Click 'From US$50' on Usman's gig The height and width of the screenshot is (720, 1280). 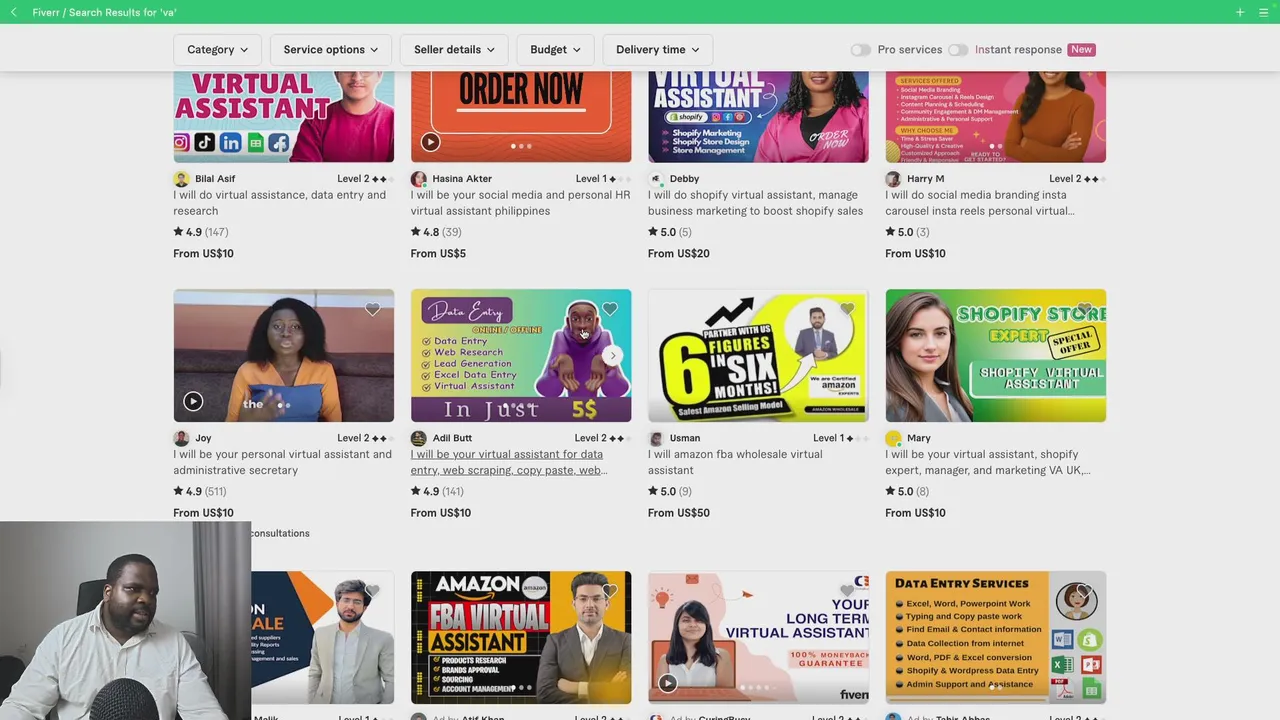pyautogui.click(x=679, y=513)
